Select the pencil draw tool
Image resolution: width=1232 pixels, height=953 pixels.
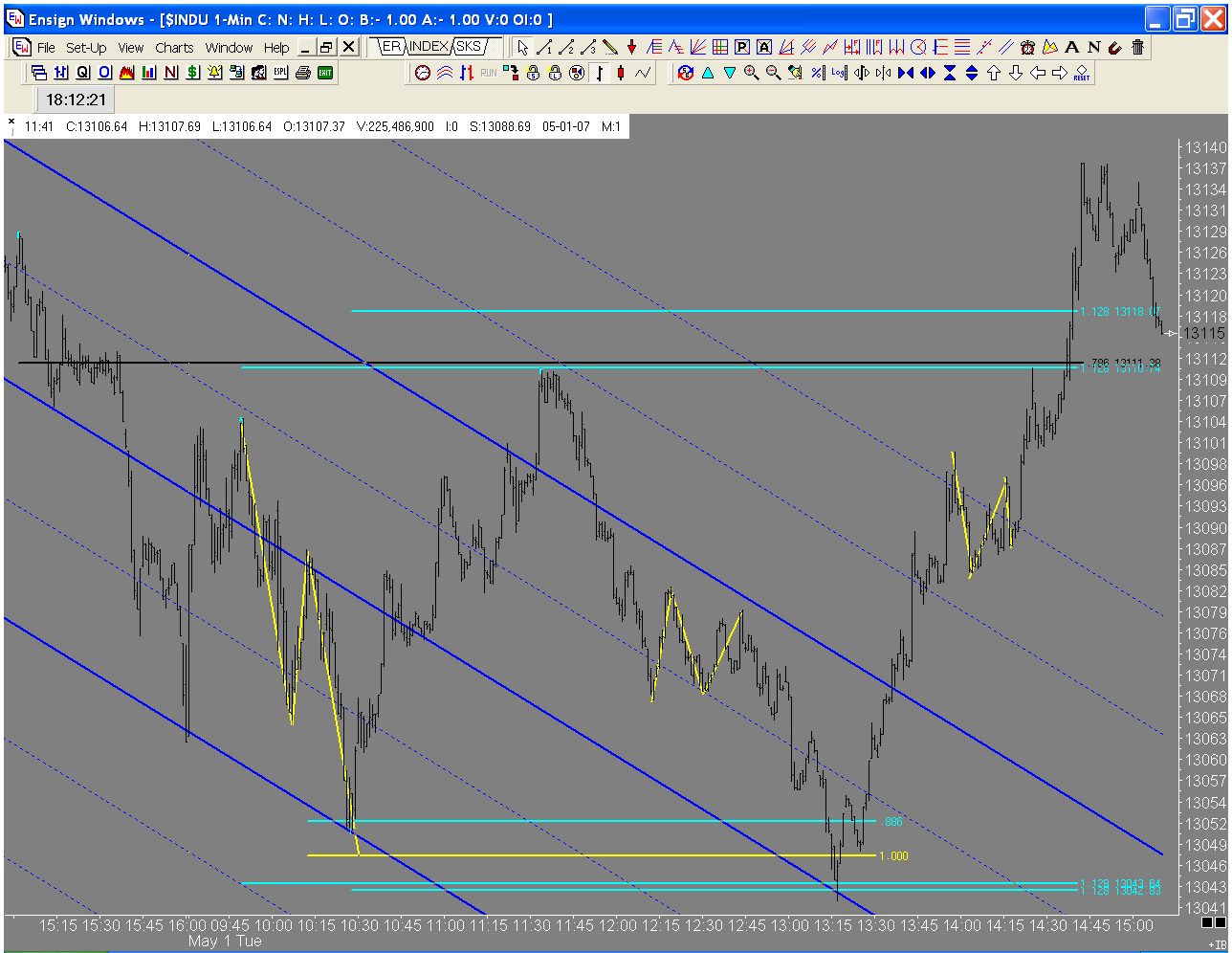[x=609, y=47]
